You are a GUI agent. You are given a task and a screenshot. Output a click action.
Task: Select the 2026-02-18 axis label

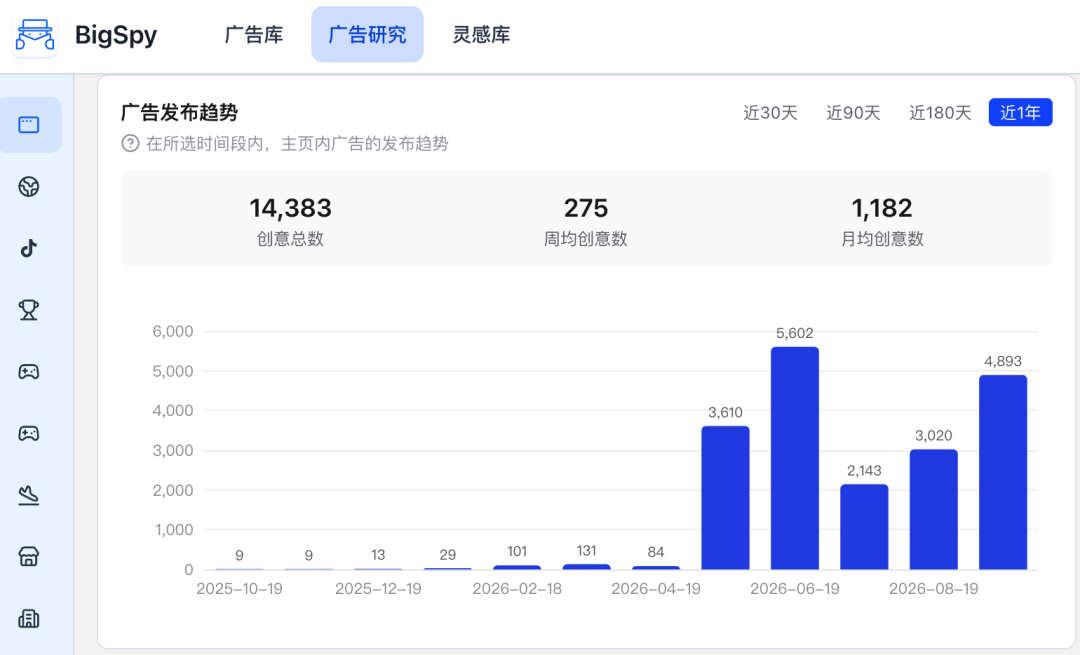click(517, 589)
